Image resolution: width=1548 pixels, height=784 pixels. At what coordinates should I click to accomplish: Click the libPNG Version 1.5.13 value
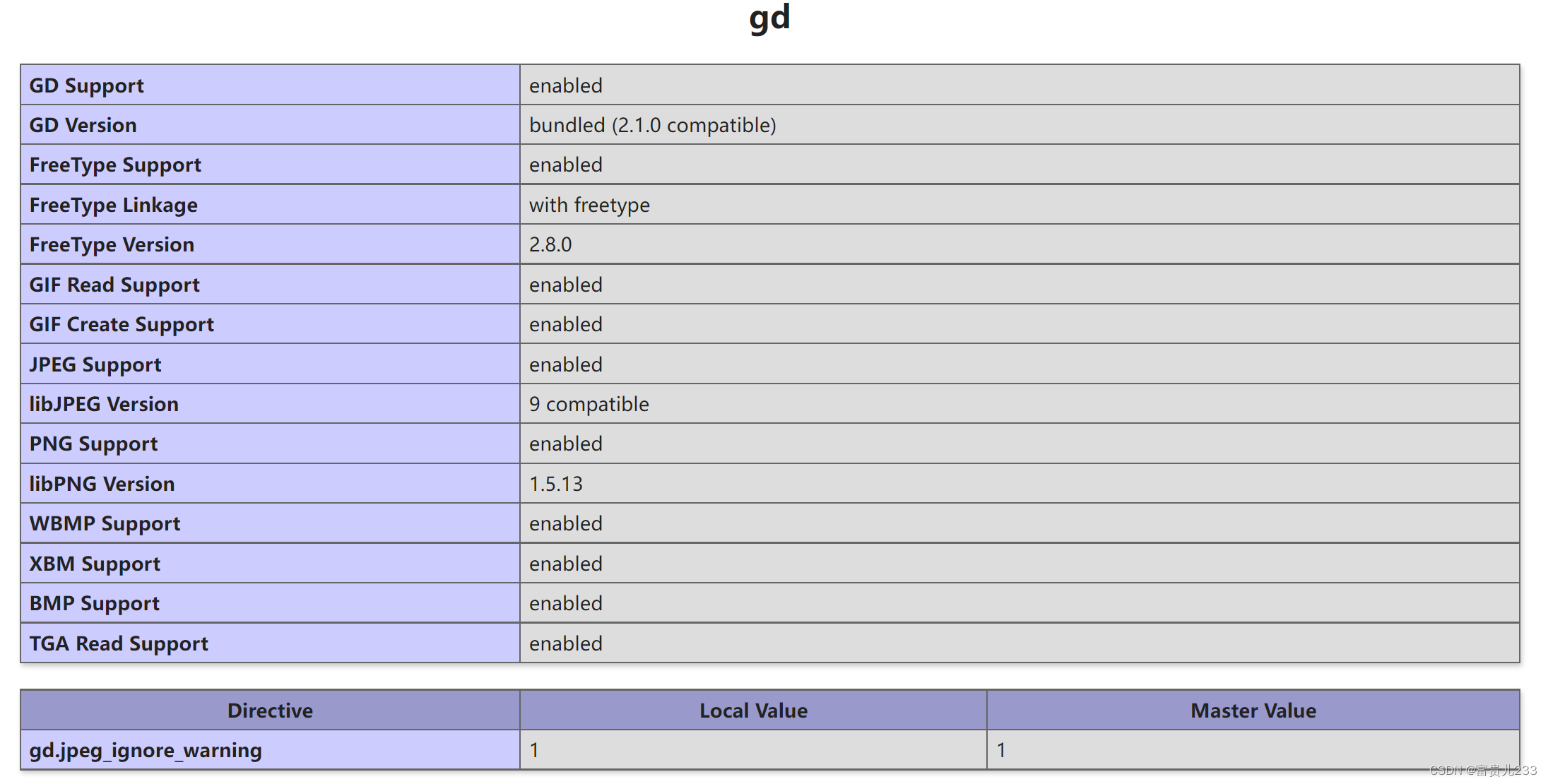pyautogui.click(x=556, y=483)
